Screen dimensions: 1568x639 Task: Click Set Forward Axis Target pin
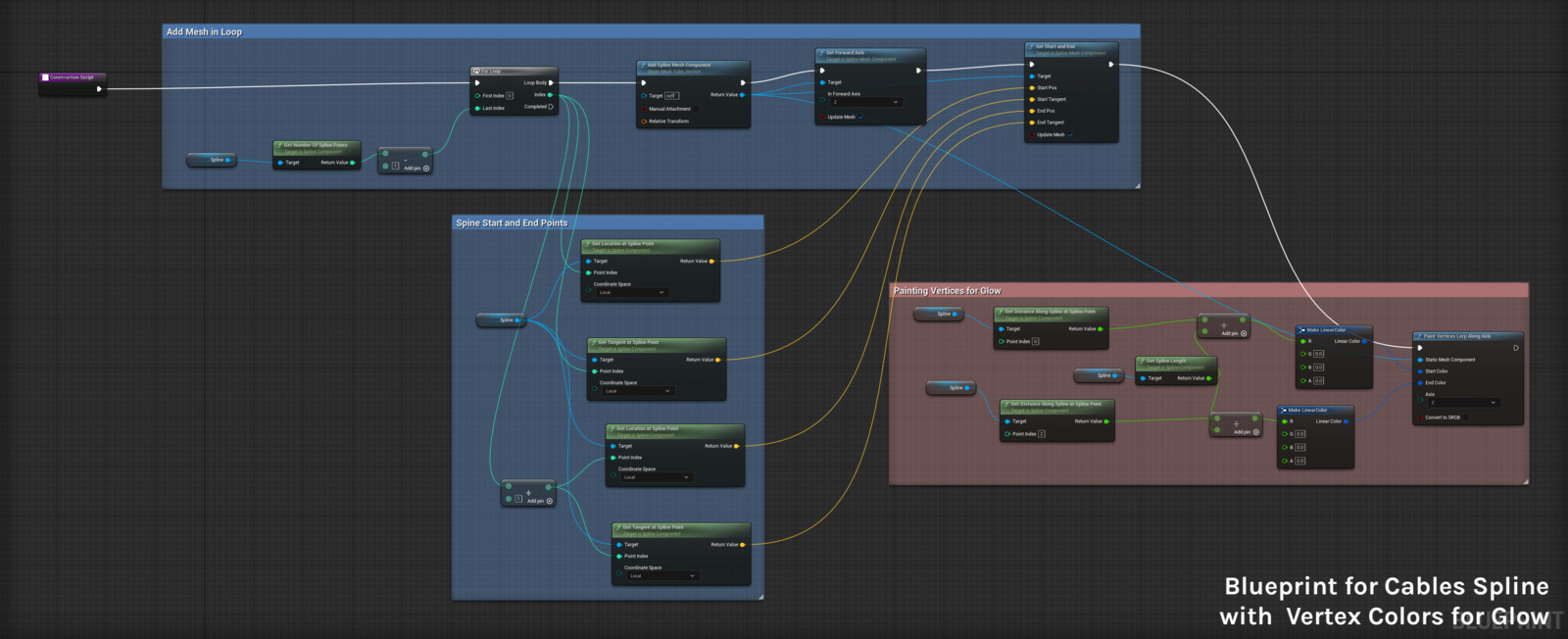(x=822, y=82)
